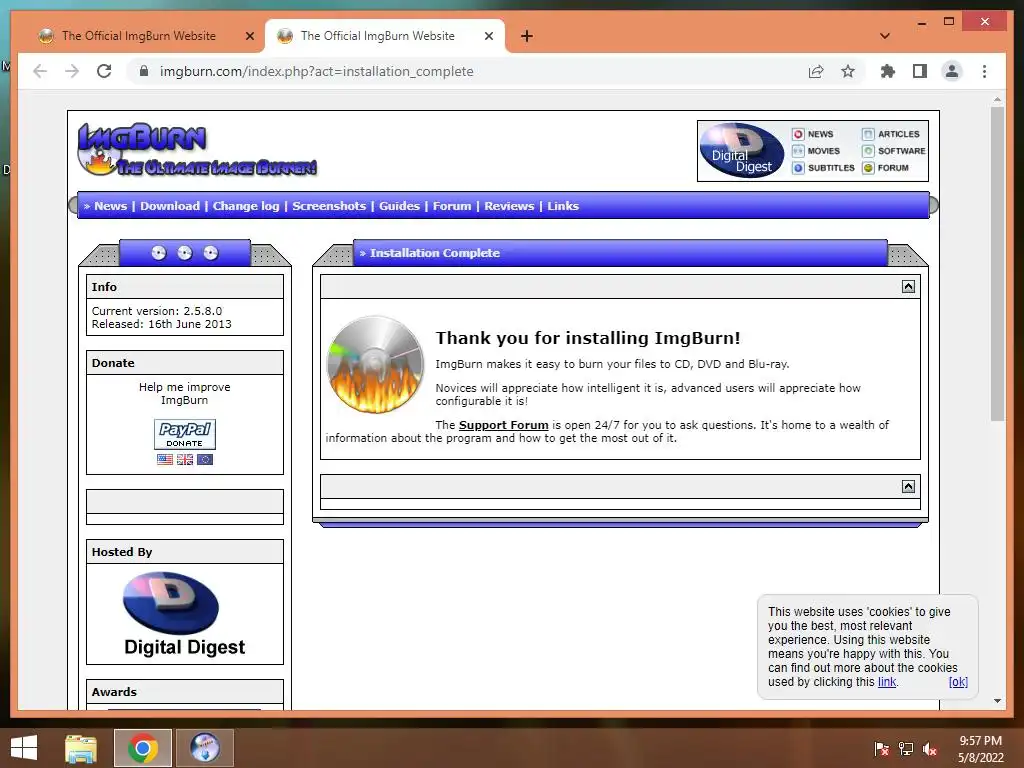The image size is (1024, 768).
Task: Toggle the browser side panel
Action: 920,71
